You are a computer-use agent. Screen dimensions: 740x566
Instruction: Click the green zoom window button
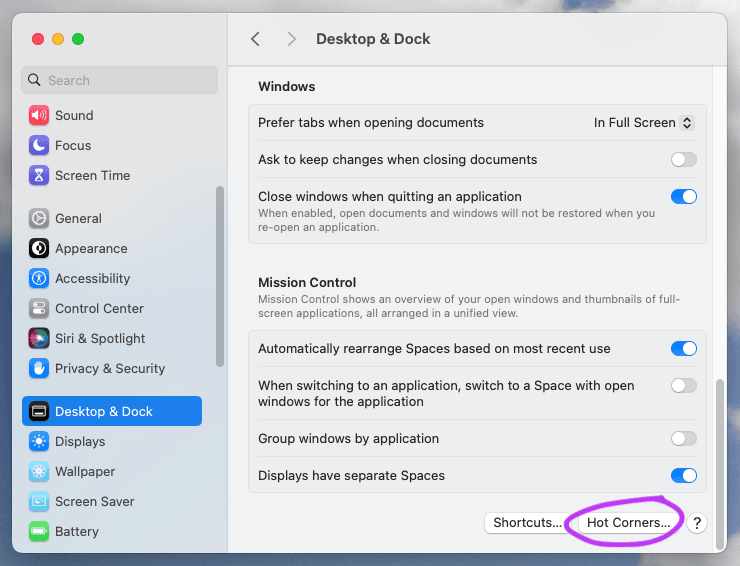pyautogui.click(x=78, y=39)
